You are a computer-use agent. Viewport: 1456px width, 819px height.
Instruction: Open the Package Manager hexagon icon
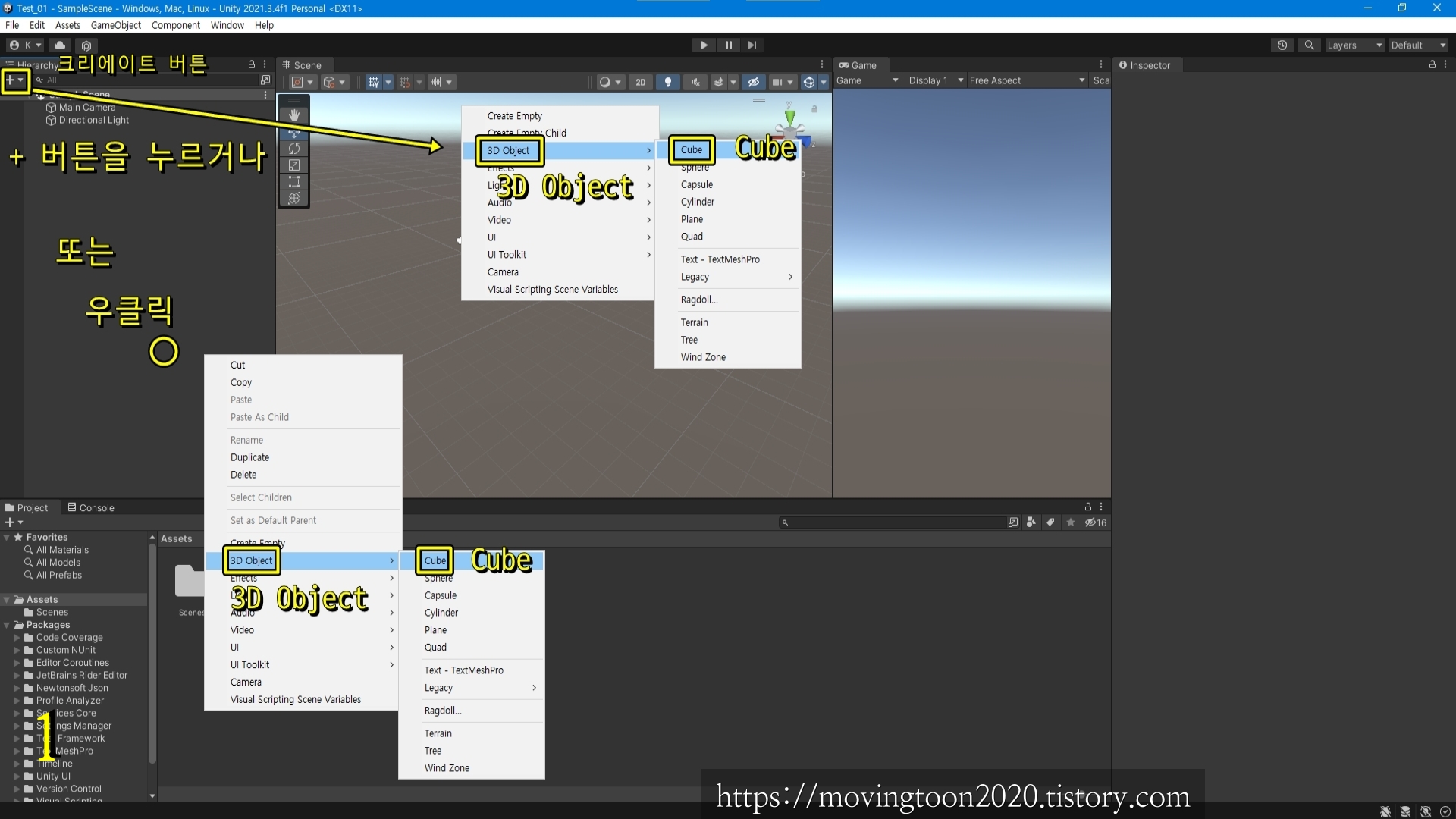(86, 45)
